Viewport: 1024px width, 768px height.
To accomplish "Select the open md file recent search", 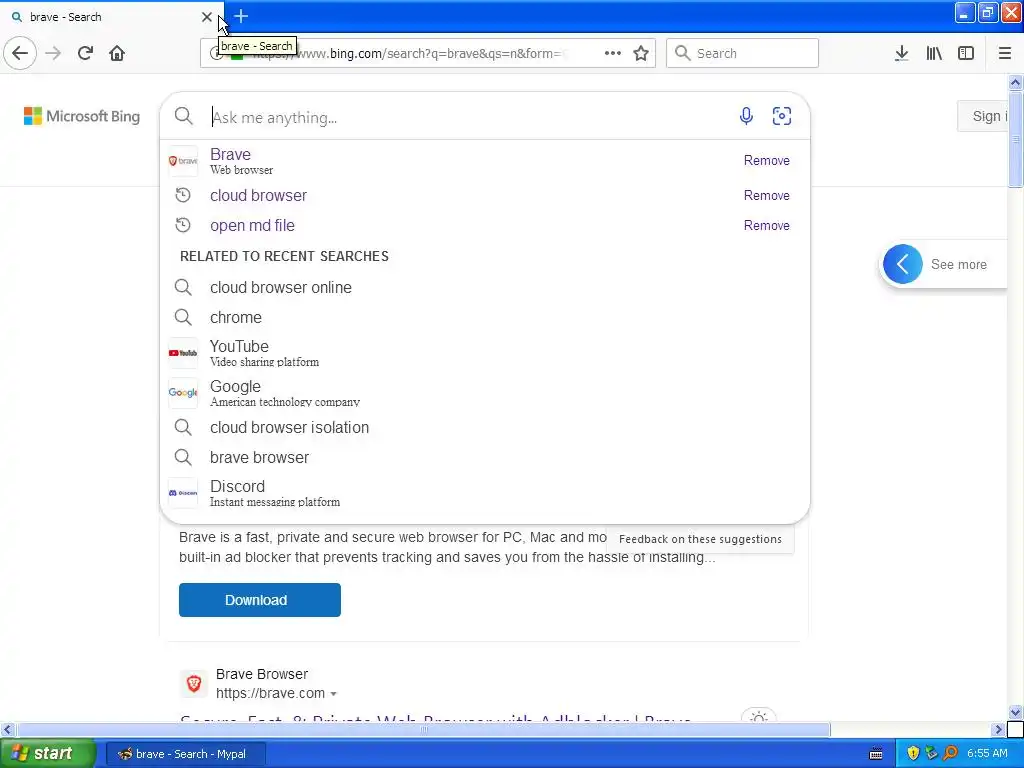I will pos(485,225).
